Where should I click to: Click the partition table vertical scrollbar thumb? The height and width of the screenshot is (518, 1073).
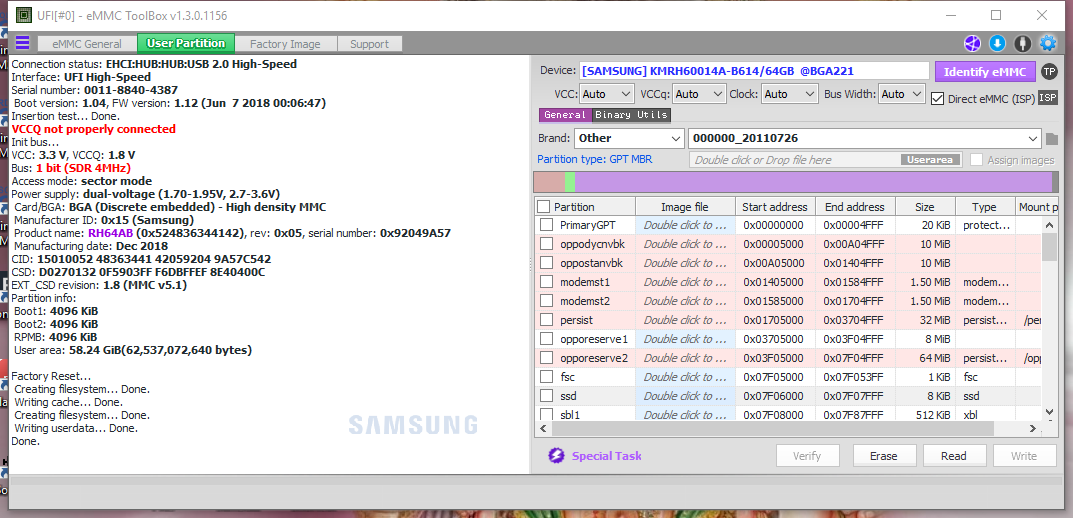[1048, 246]
